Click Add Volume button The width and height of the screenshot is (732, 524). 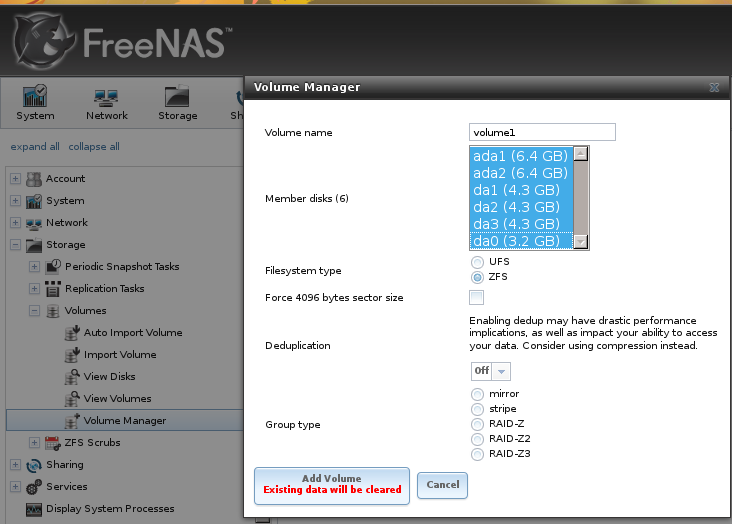pos(332,486)
